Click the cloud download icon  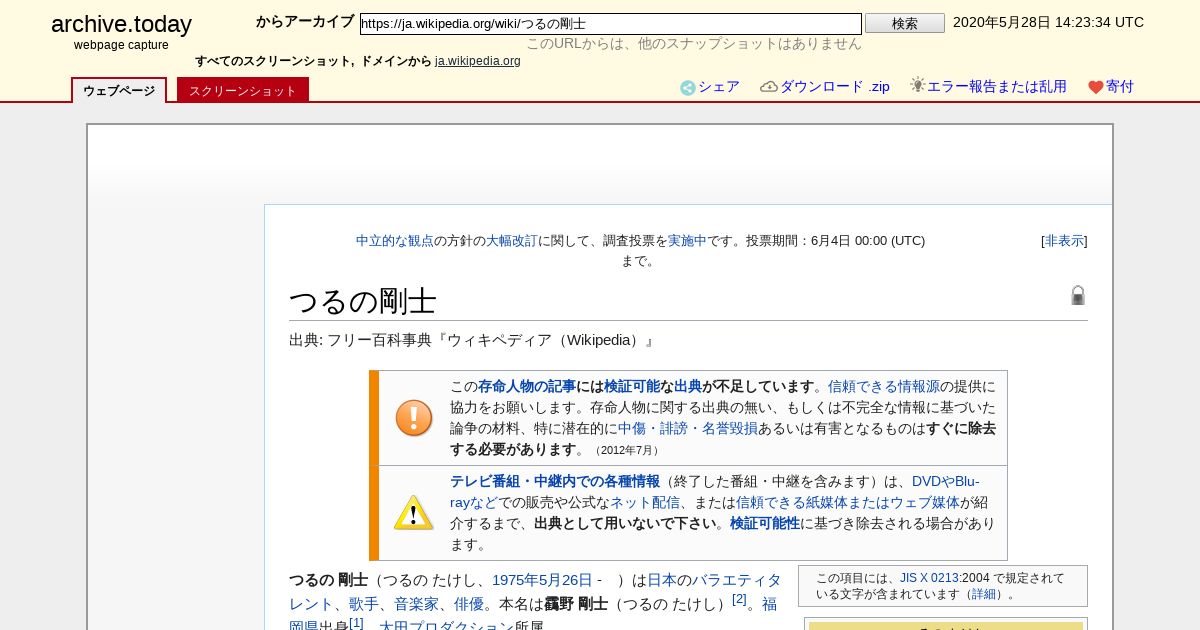click(769, 87)
